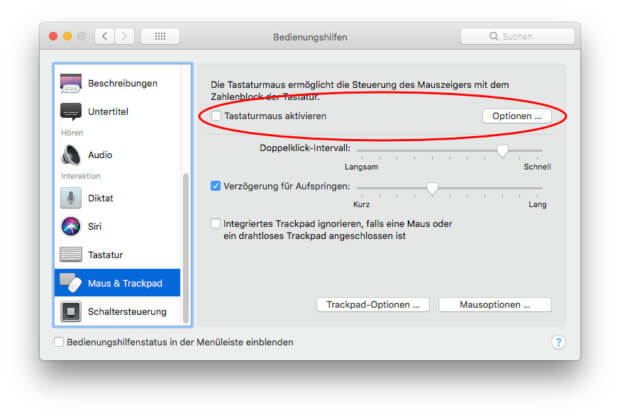Click the Suchen search field
The width and height of the screenshot is (620, 417).
coord(518,36)
